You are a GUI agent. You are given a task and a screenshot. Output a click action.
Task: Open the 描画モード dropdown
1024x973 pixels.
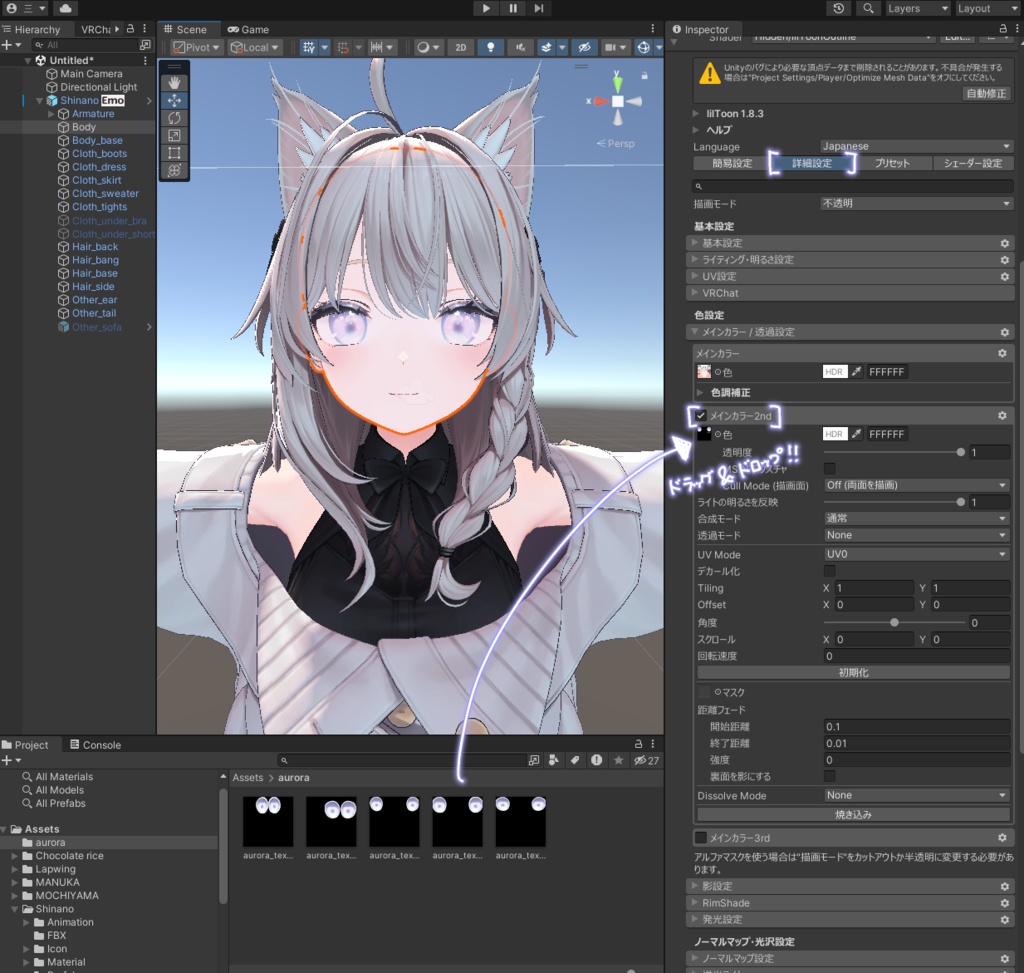(x=915, y=202)
